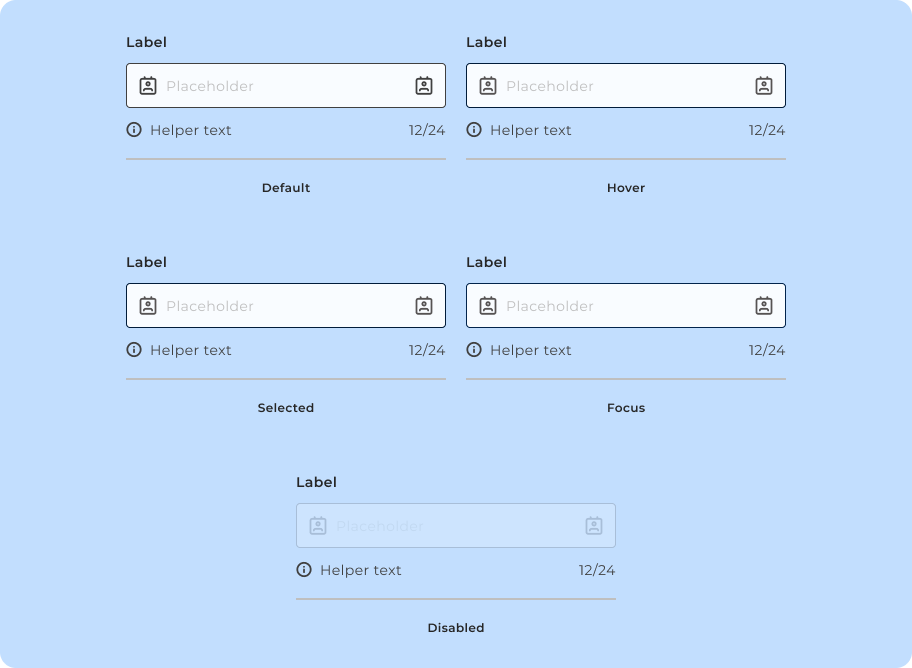This screenshot has height=668, width=912.
Task: Click the trailing icon in the Hover variant
Action: [765, 85]
